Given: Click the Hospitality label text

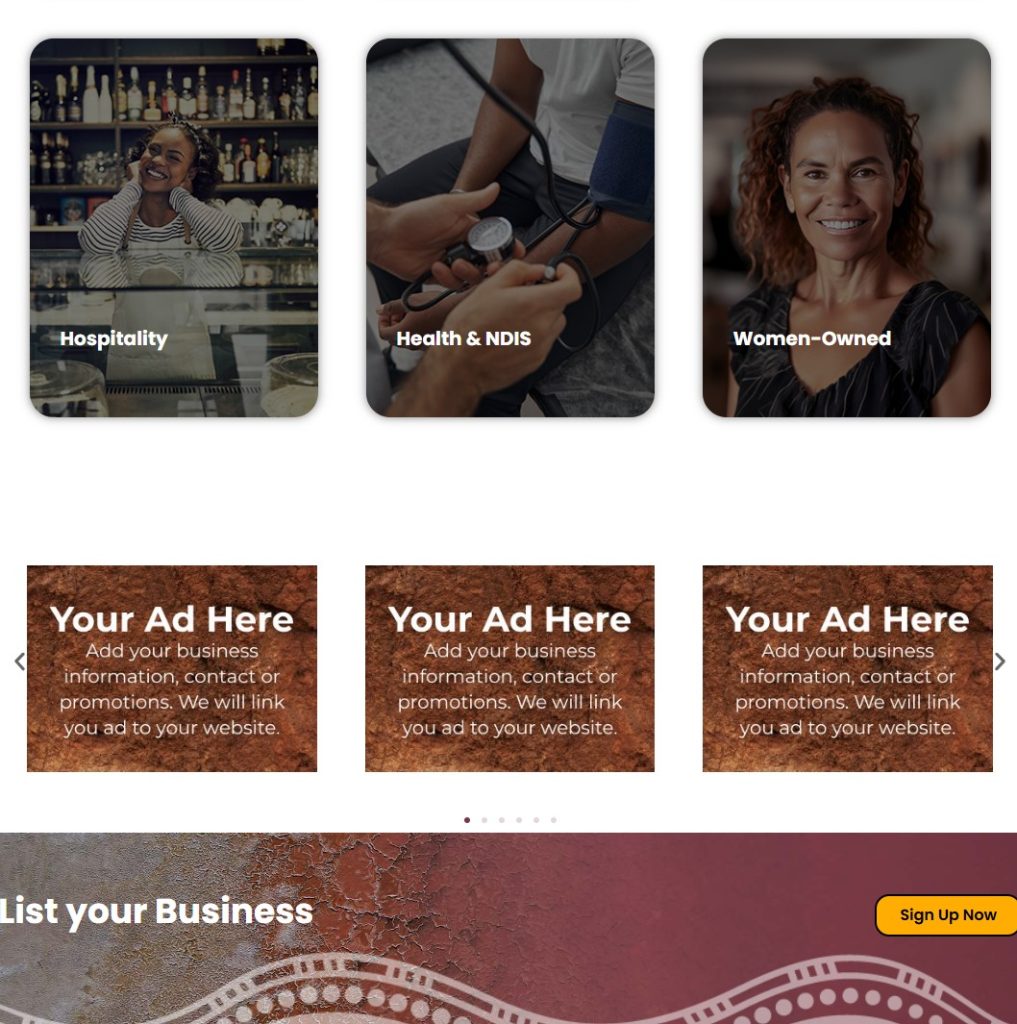Looking at the screenshot, I should [114, 338].
